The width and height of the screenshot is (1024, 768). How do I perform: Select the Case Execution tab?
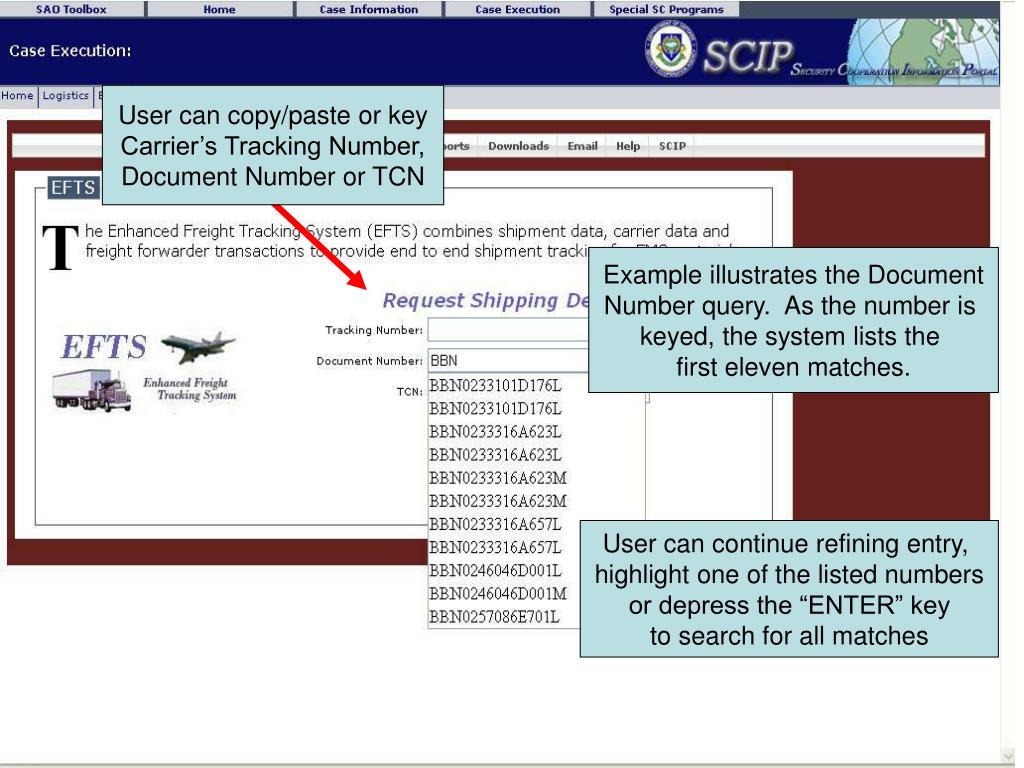click(517, 9)
